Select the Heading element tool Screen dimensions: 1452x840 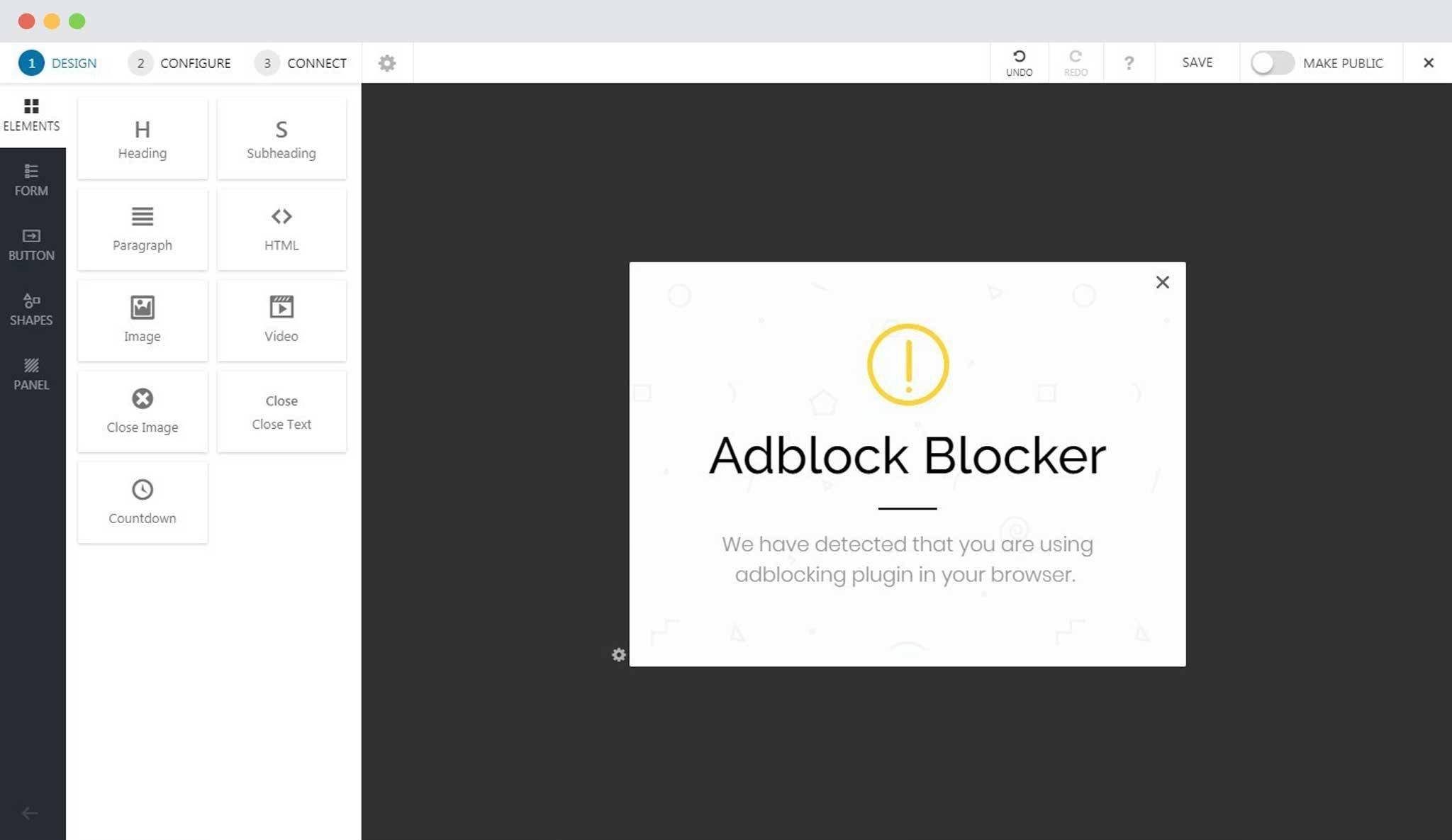(141, 138)
